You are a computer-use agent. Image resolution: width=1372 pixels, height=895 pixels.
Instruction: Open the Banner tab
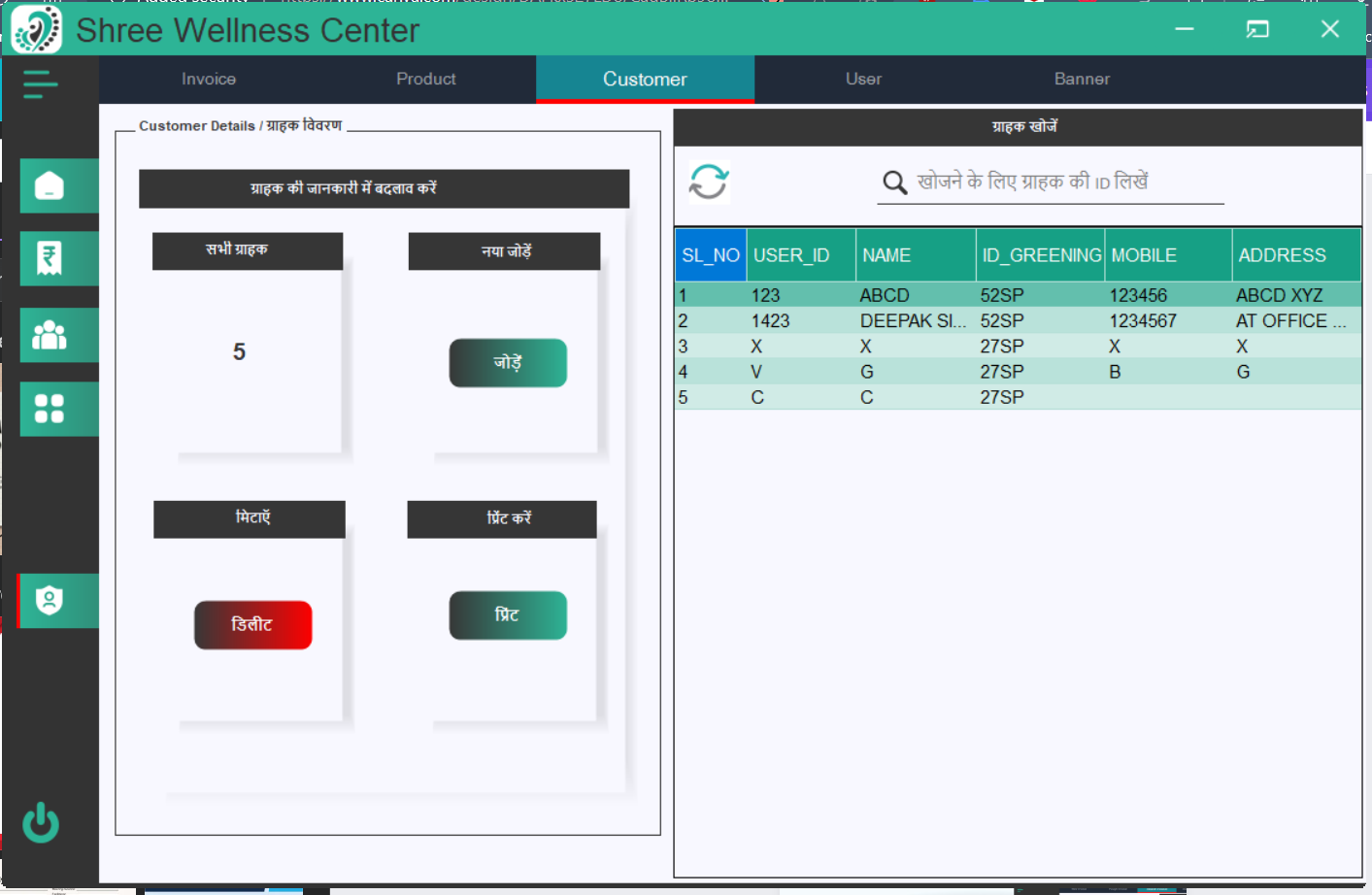pyautogui.click(x=1082, y=79)
